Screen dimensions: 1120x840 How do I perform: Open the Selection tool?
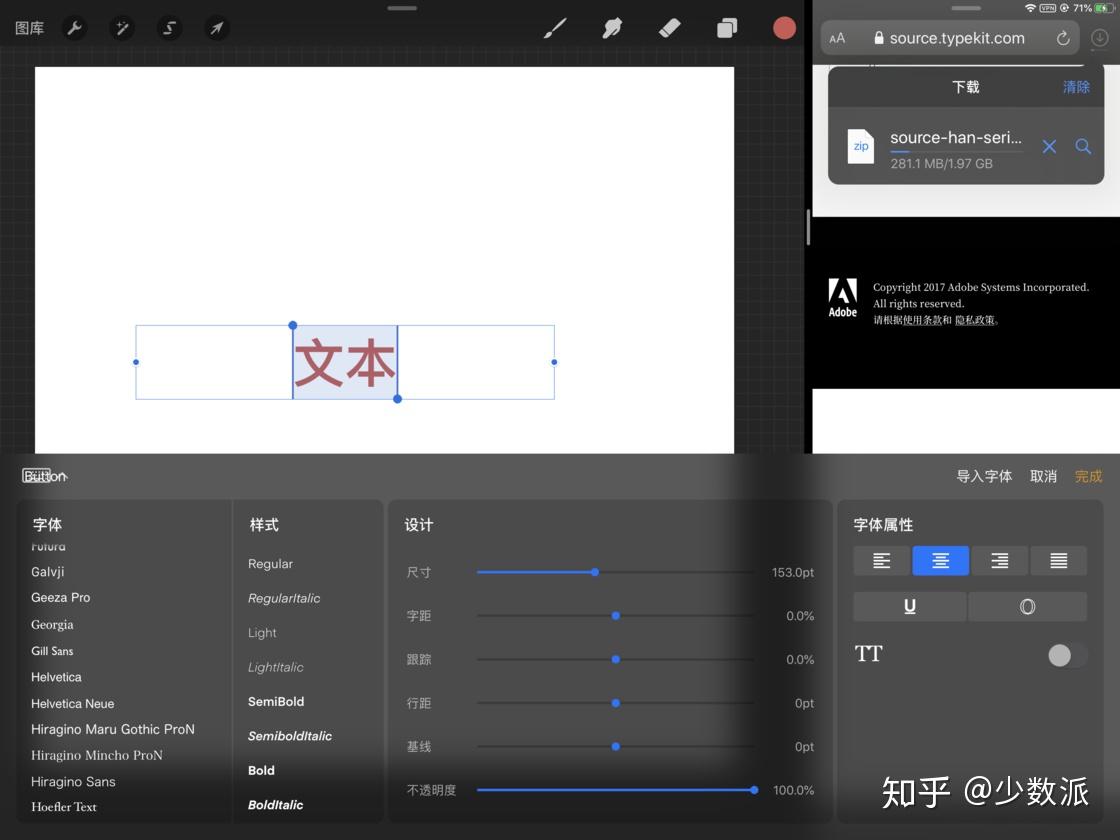pos(169,28)
